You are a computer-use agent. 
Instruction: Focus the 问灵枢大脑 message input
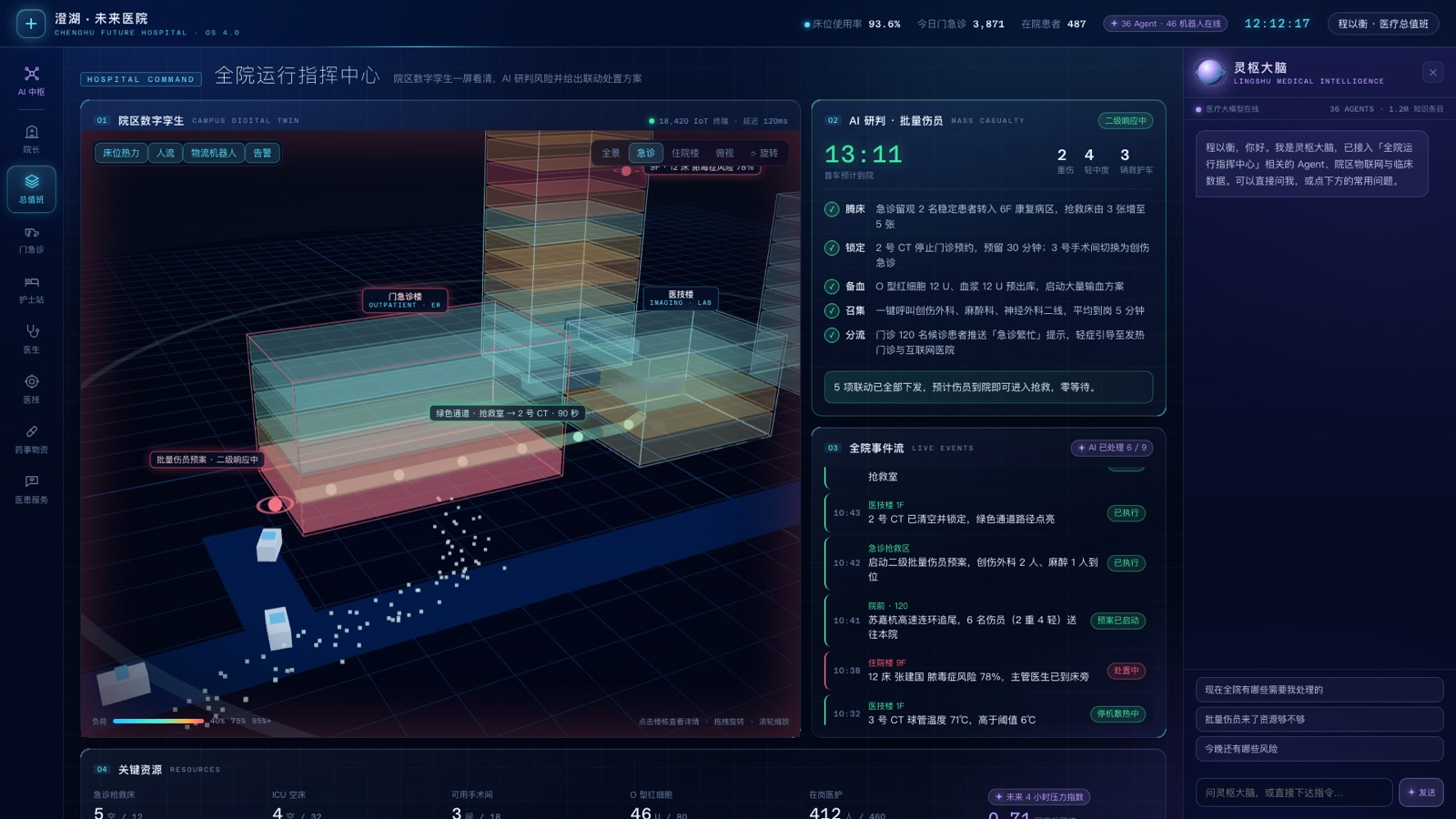(1294, 793)
